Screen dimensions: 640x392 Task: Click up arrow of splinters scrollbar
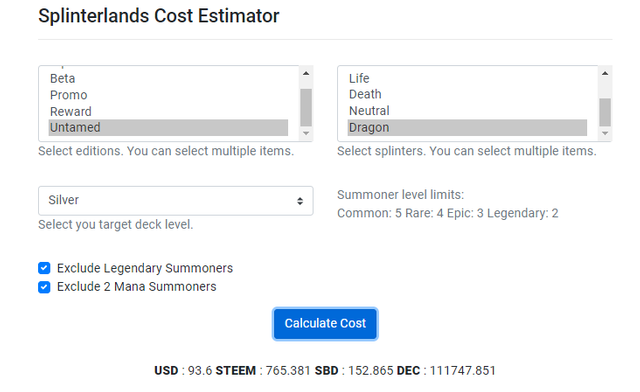tap(605, 74)
